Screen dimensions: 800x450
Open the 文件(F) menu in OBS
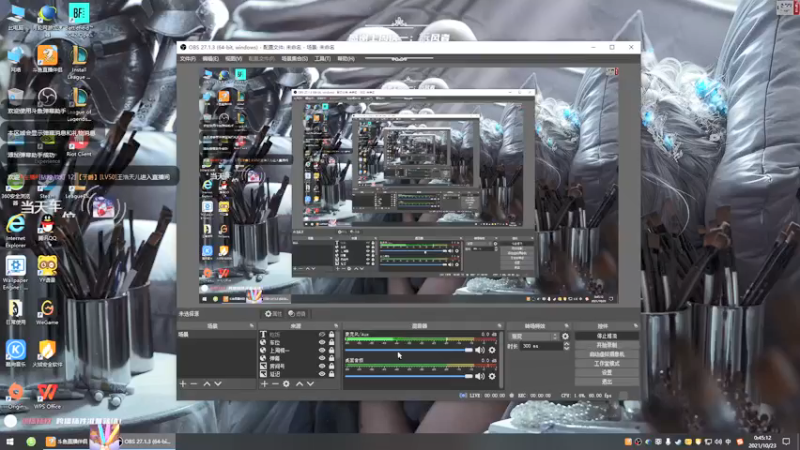click(x=187, y=59)
